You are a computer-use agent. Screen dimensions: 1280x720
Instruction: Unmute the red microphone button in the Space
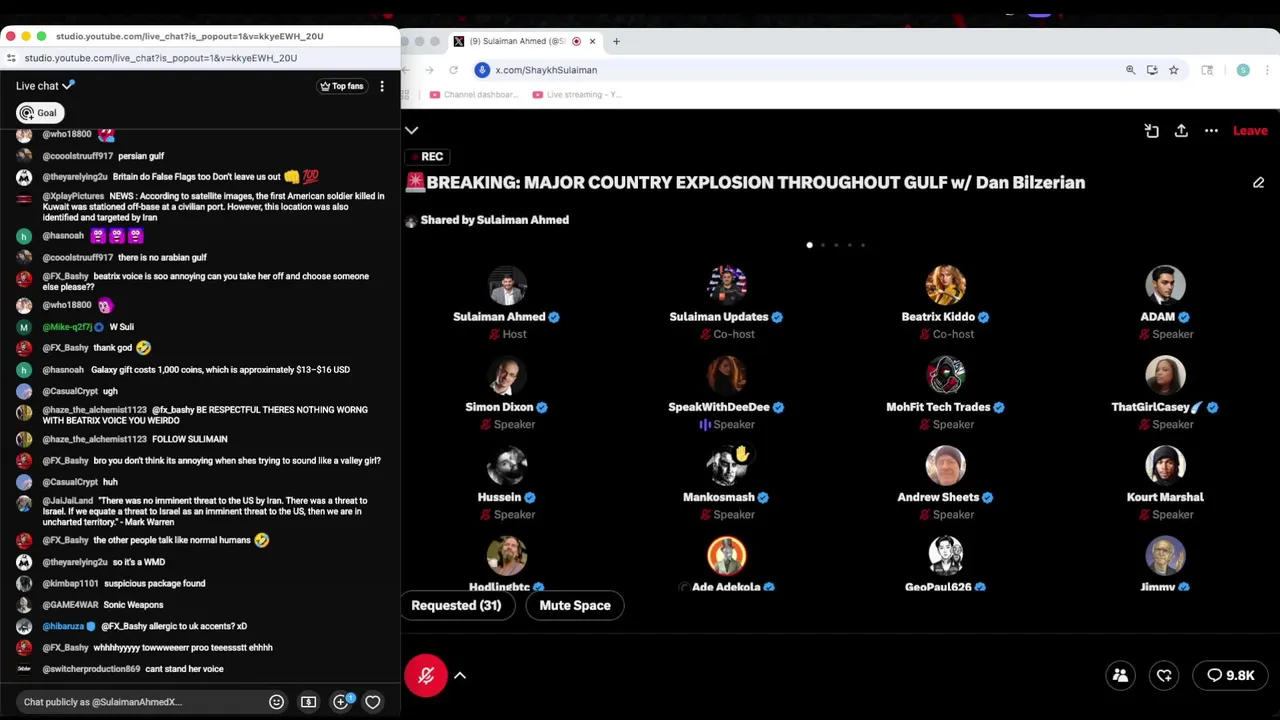pyautogui.click(x=426, y=675)
